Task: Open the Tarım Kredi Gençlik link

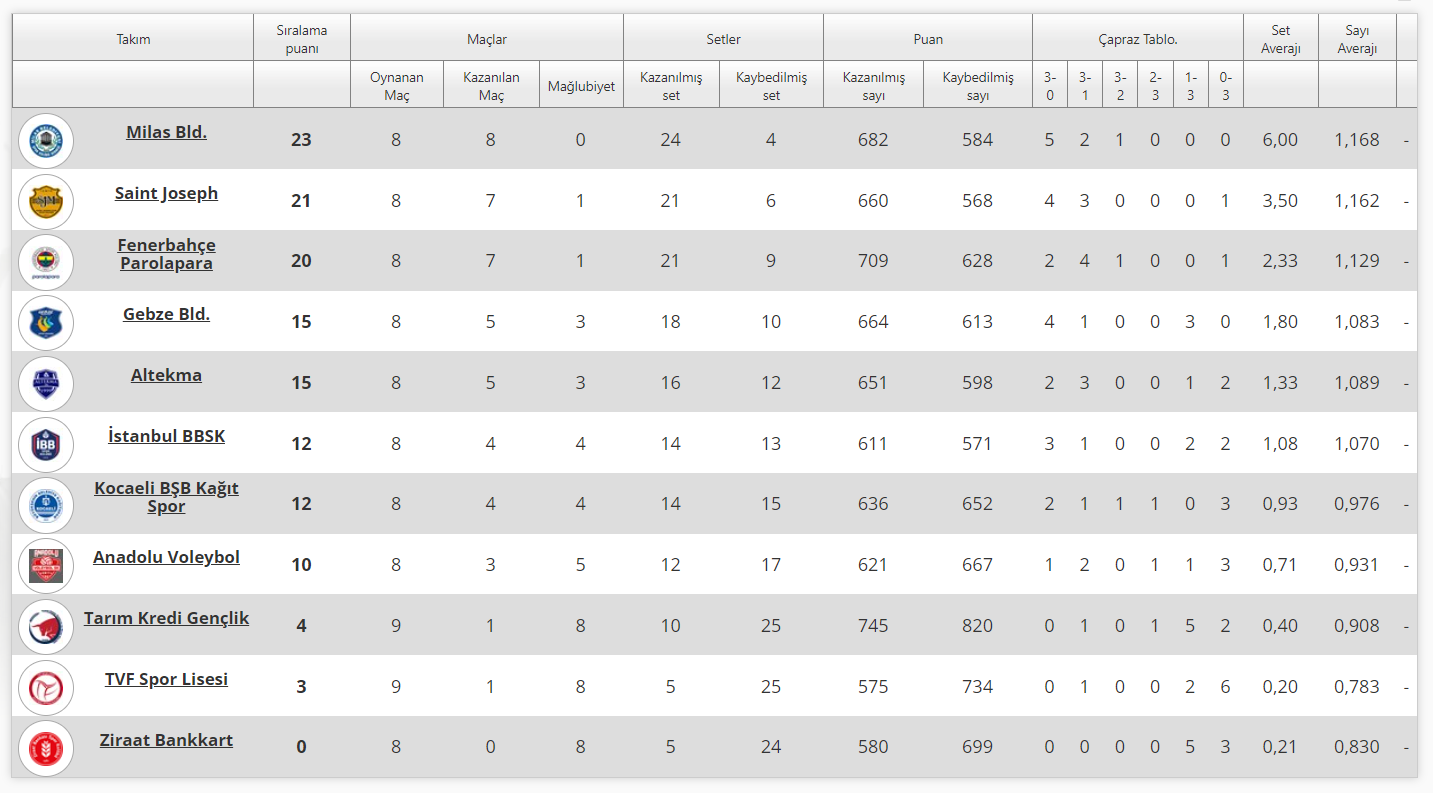Action: [166, 618]
